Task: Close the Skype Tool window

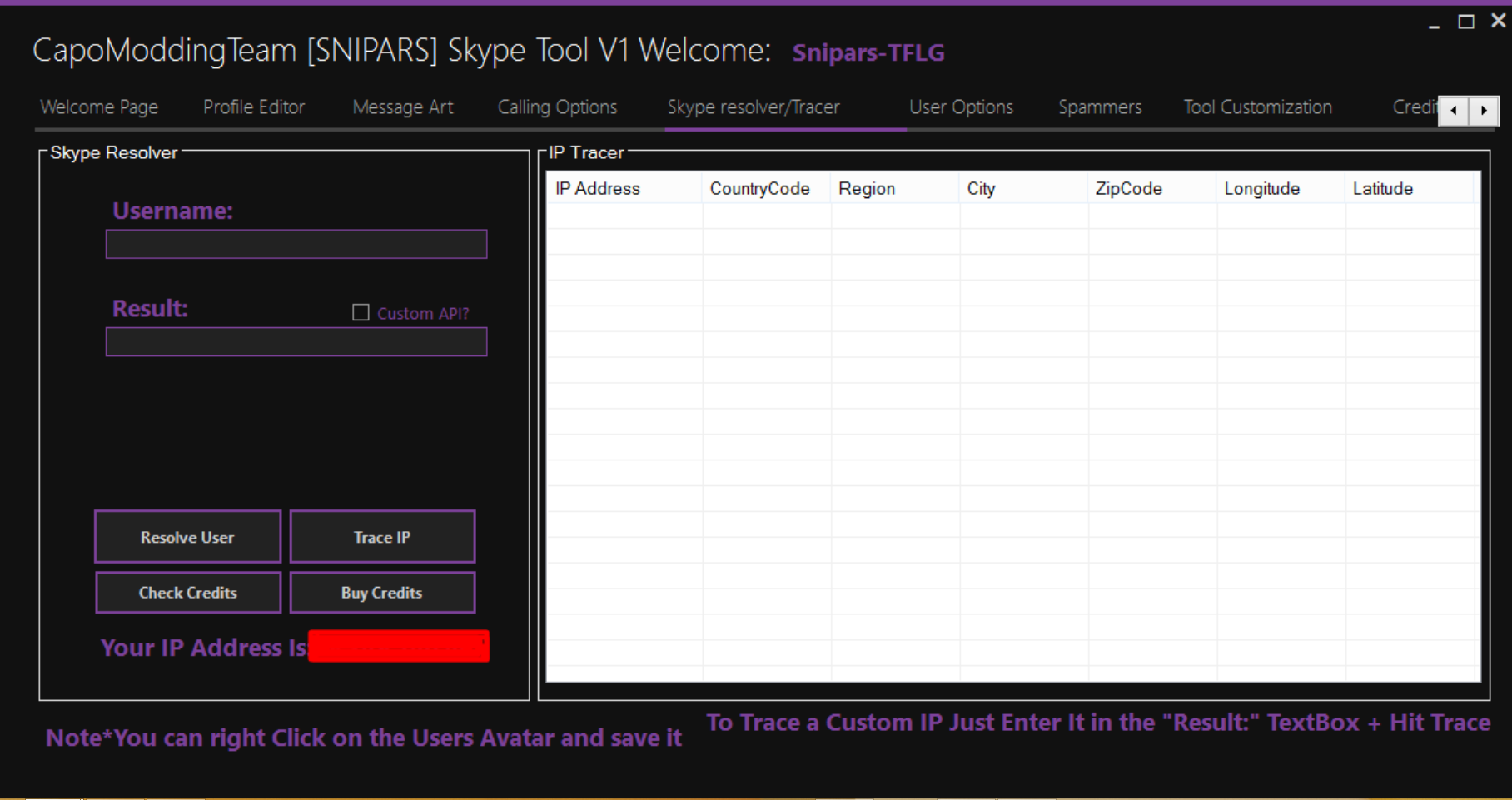Action: point(1498,21)
